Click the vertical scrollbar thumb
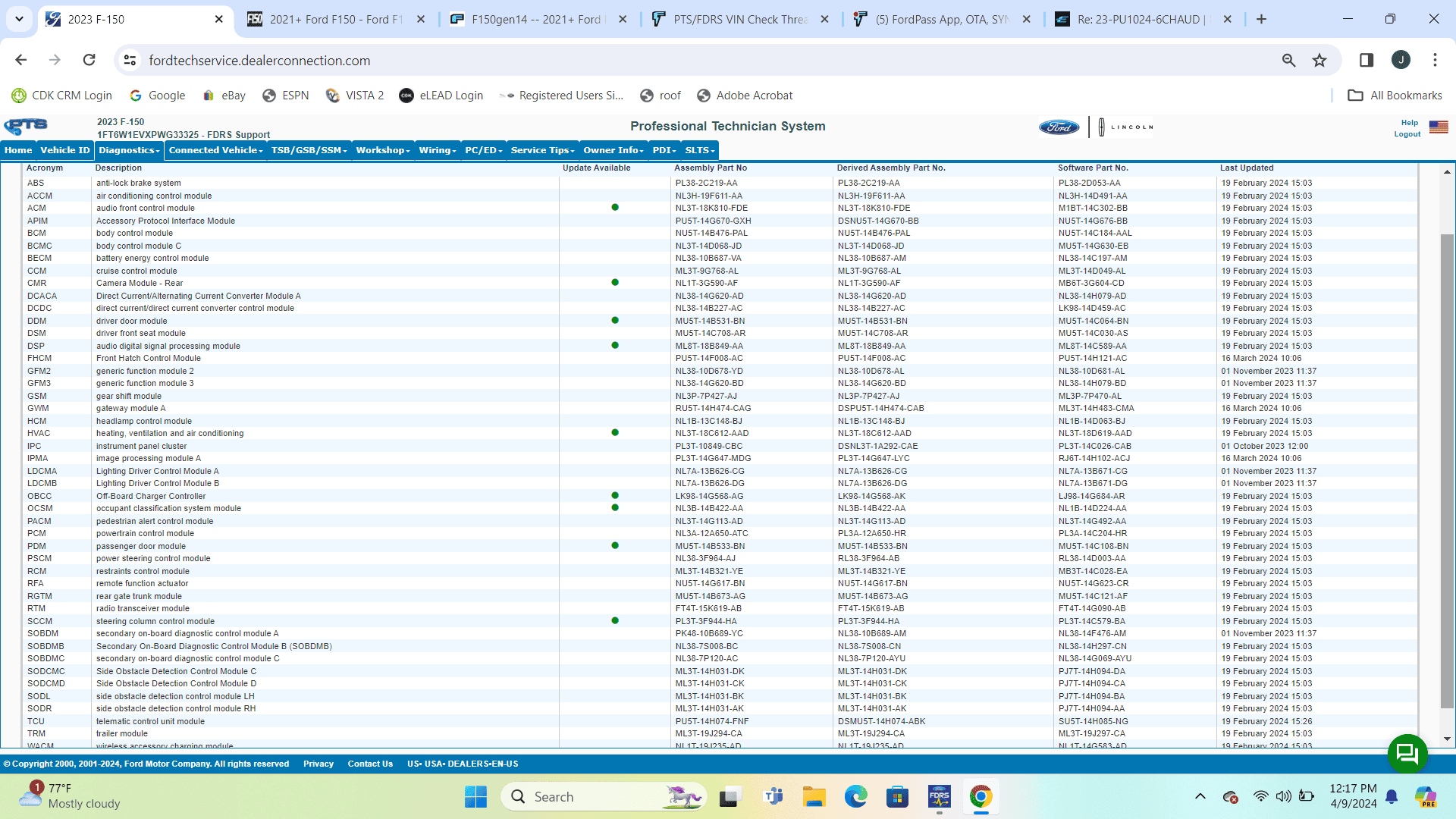The width and height of the screenshot is (1456, 819). 1447,470
